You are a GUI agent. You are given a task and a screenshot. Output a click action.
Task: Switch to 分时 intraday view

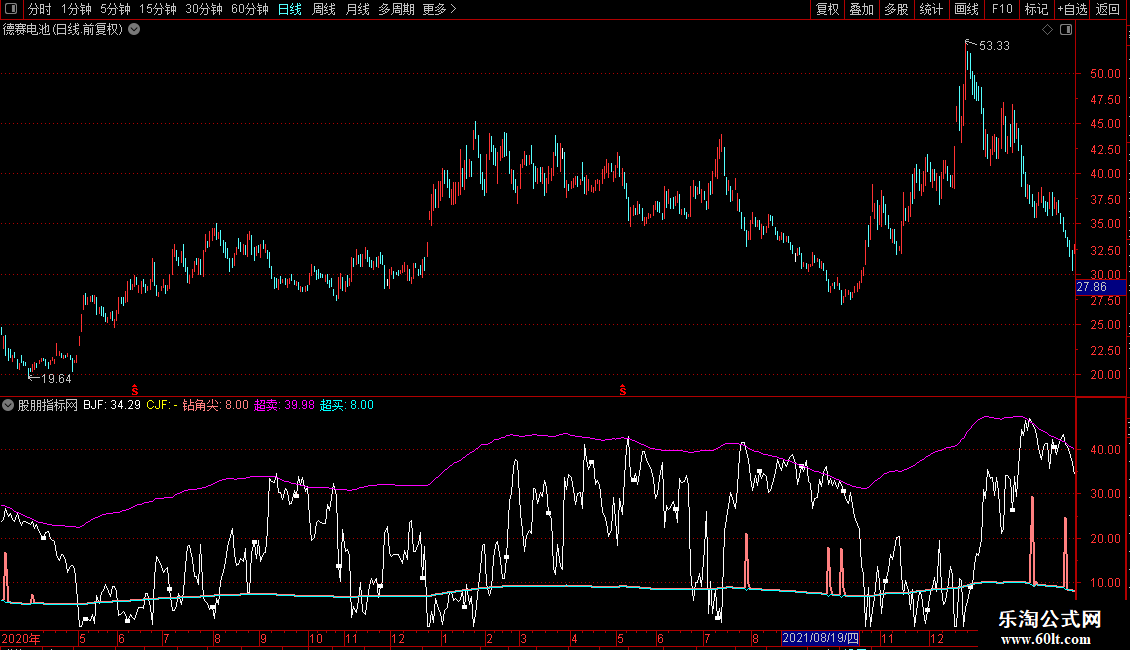pos(40,9)
